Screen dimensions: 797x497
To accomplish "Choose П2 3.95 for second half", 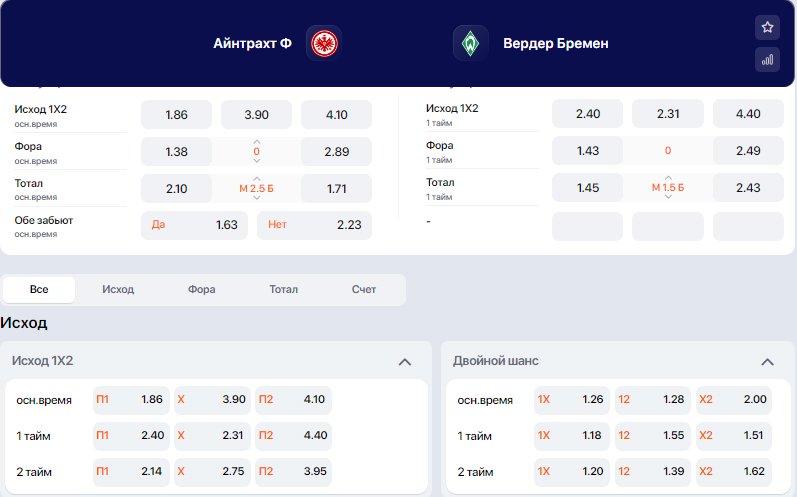I will 293,472.
